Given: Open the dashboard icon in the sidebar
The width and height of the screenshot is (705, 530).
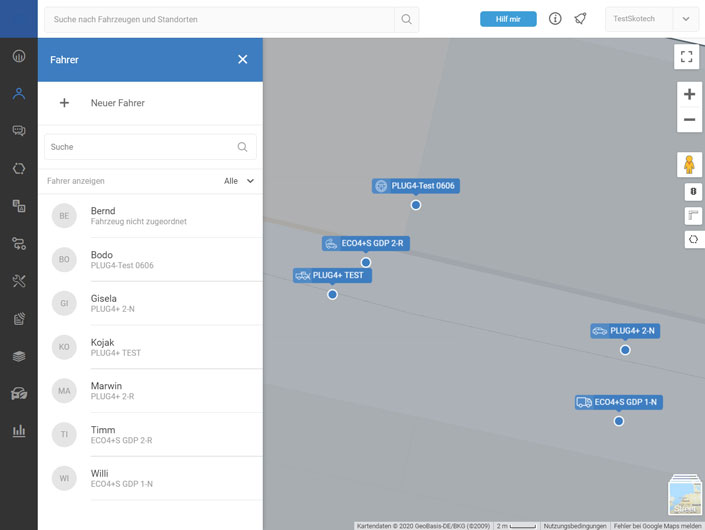Looking at the screenshot, I should pyautogui.click(x=18, y=56).
